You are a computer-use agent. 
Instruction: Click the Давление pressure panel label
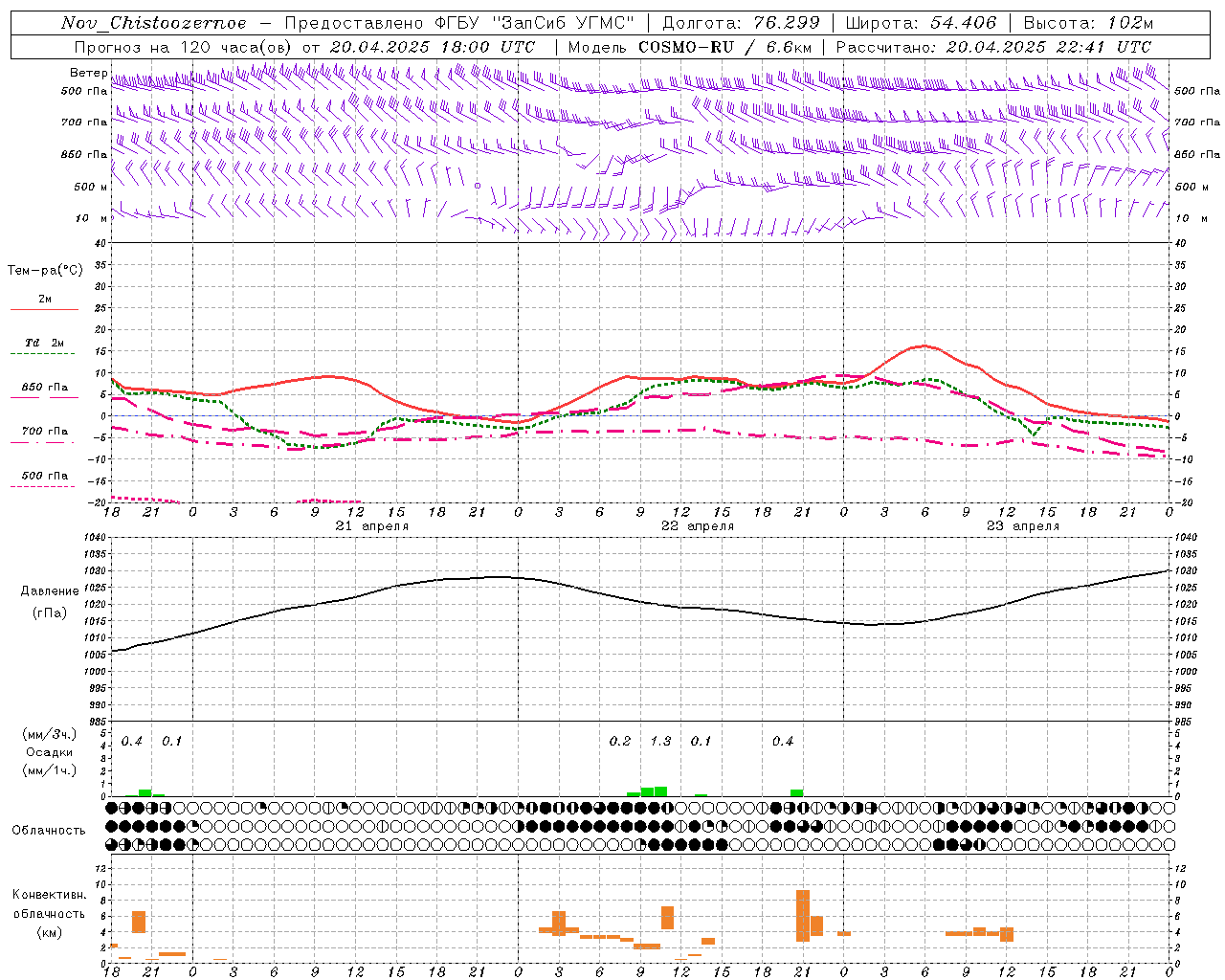[x=50, y=591]
